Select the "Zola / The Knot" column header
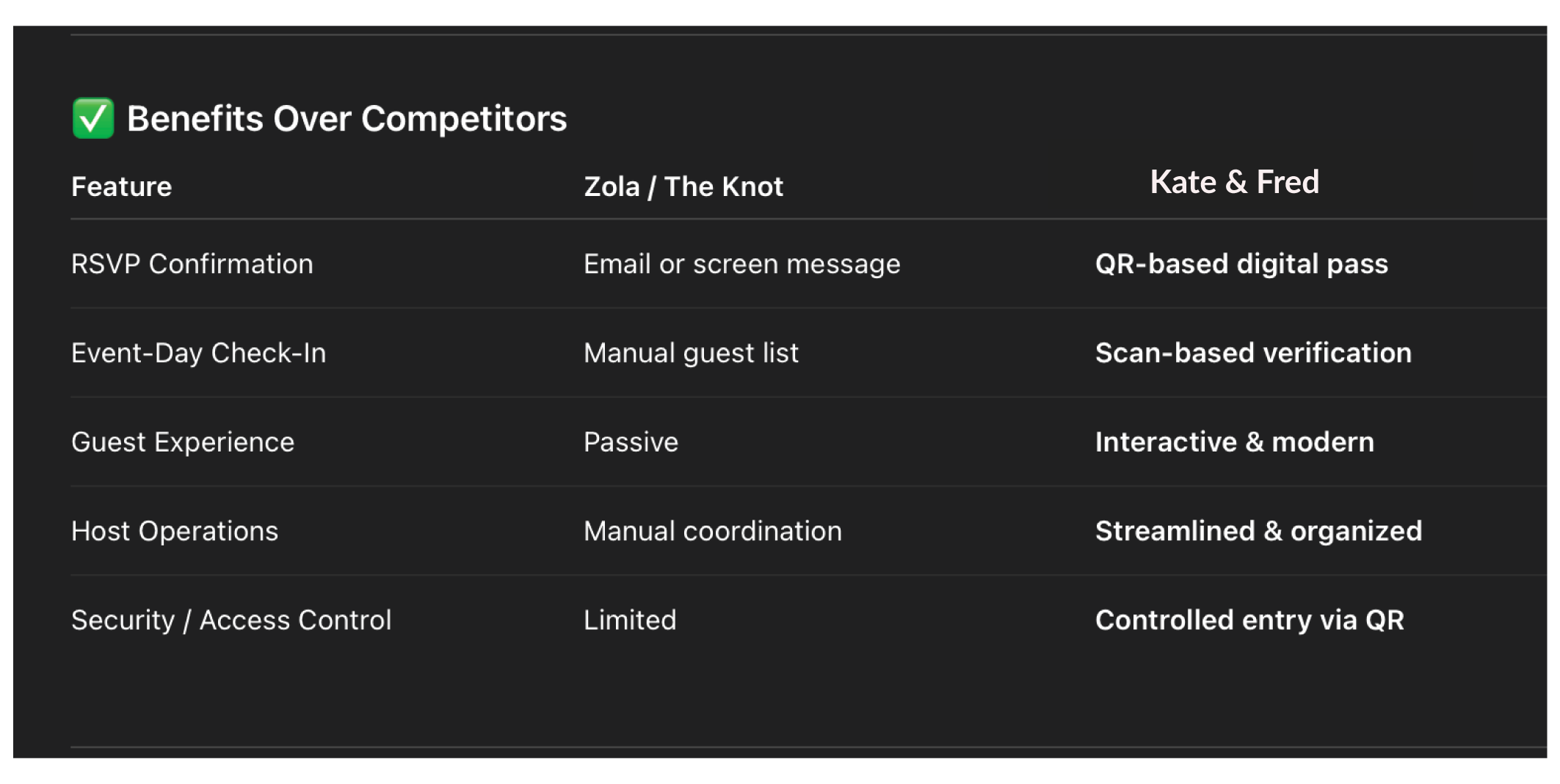The height and width of the screenshot is (784, 1560). [683, 187]
